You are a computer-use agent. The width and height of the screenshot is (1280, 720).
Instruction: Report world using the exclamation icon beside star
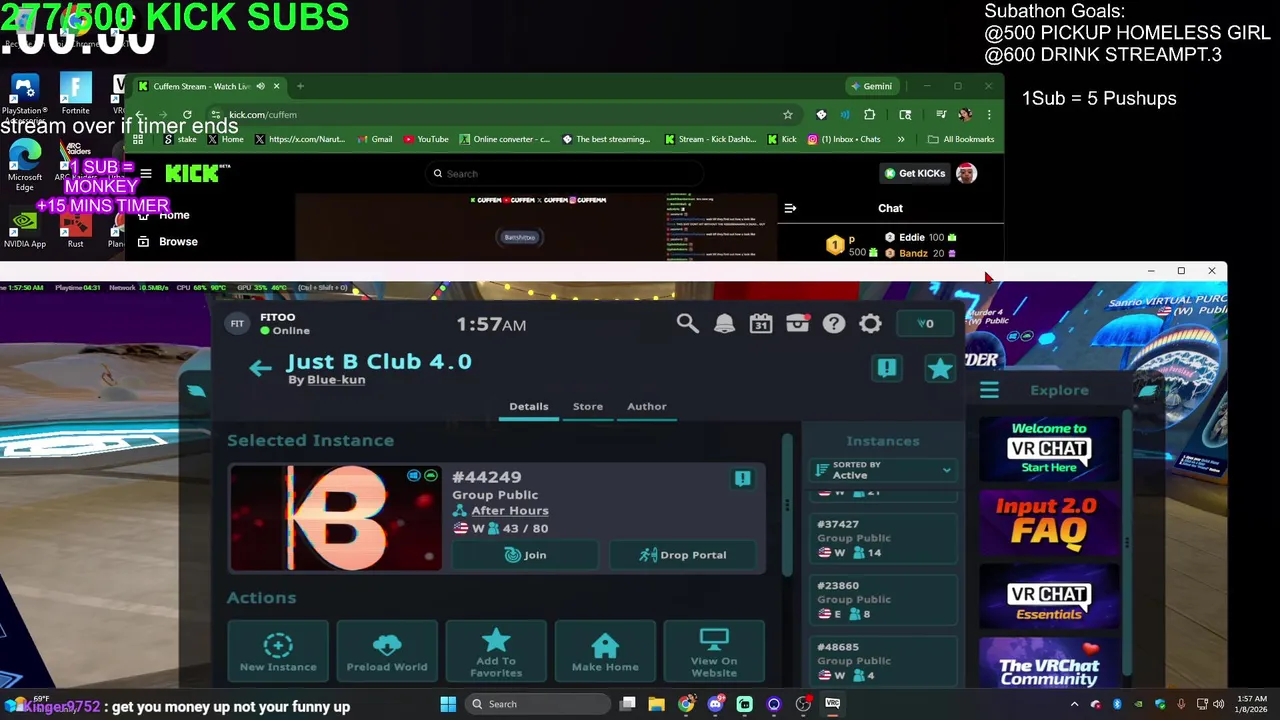coord(887,368)
